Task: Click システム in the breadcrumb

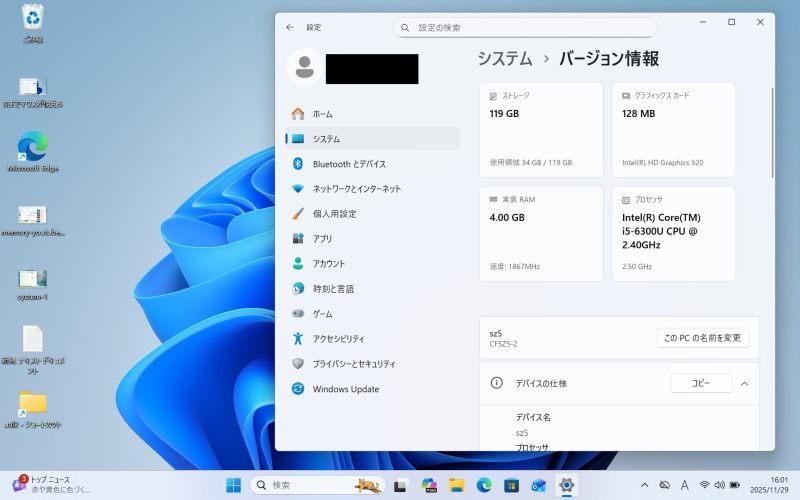Action: pos(505,59)
